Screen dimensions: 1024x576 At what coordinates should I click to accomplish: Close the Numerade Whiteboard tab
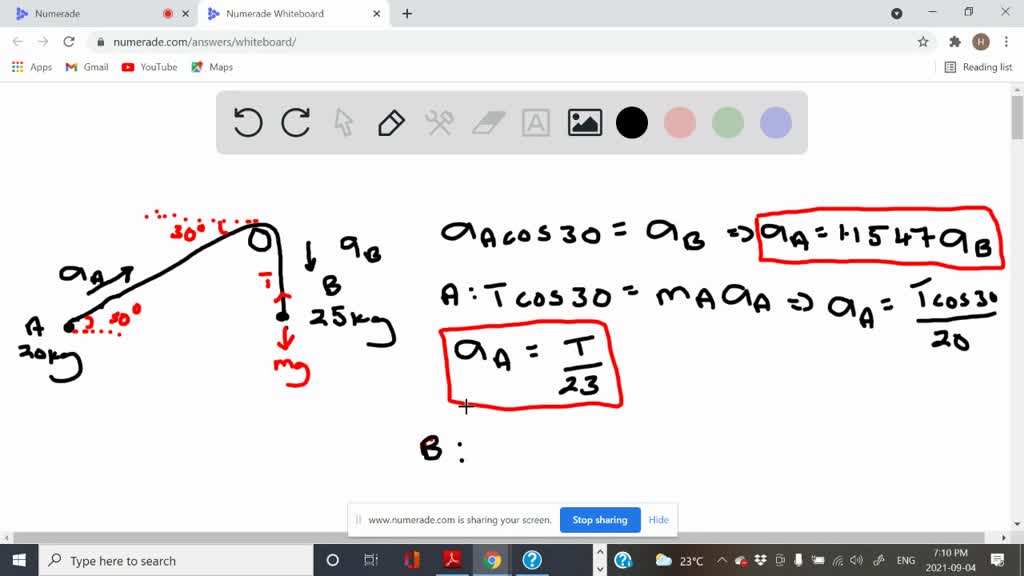[x=377, y=14]
